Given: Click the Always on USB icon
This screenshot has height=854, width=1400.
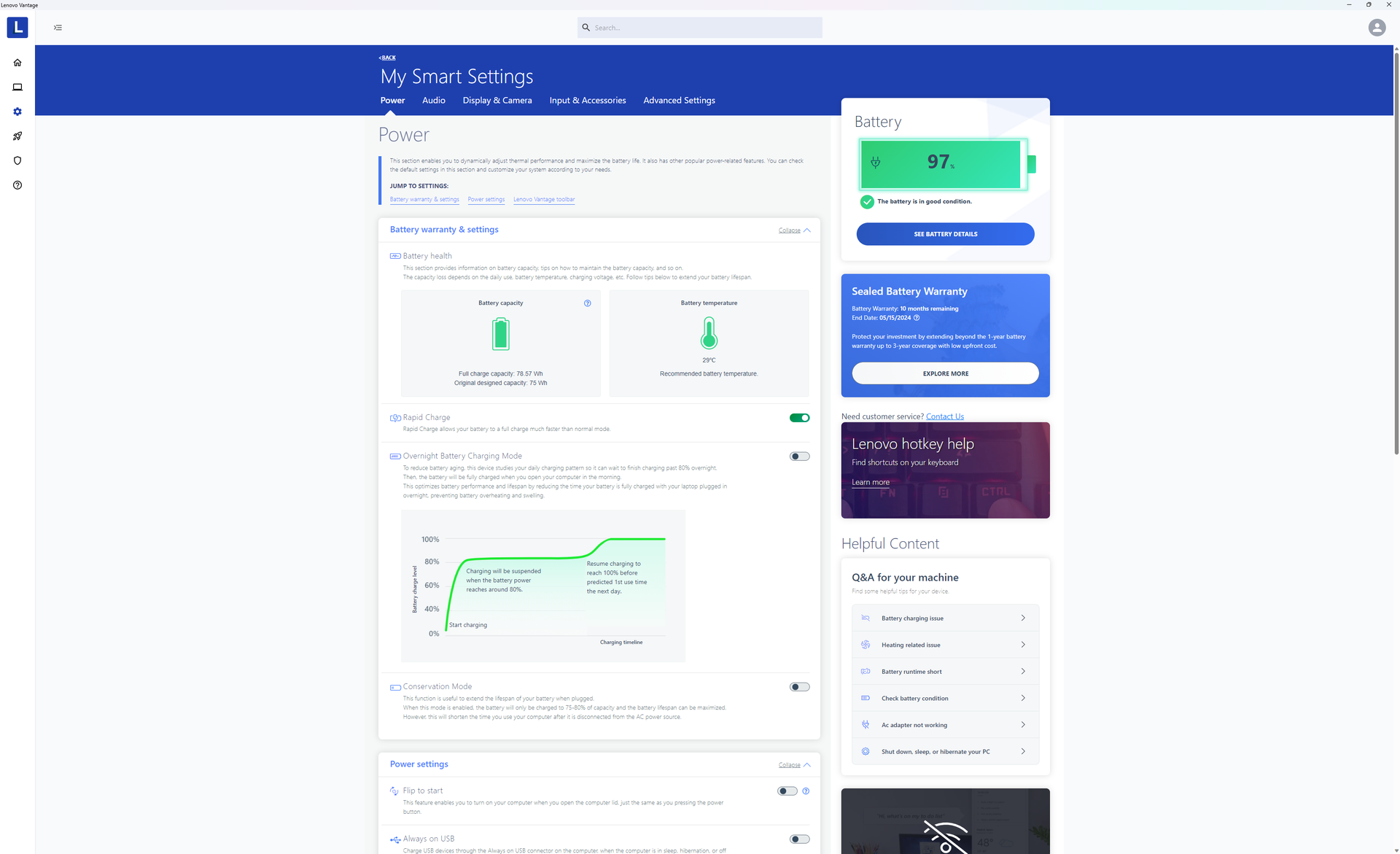Looking at the screenshot, I should (395, 839).
